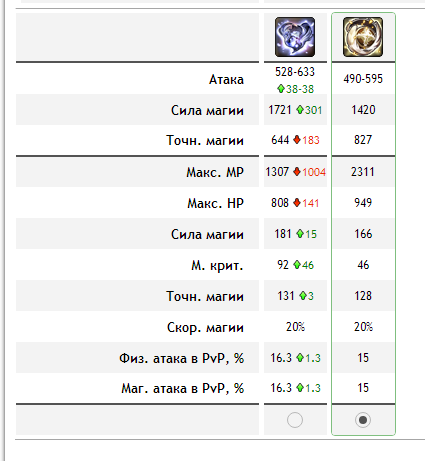This screenshot has height=461, width=425.
Task: Click the golden ring weapon icon
Action: [x=363, y=37]
